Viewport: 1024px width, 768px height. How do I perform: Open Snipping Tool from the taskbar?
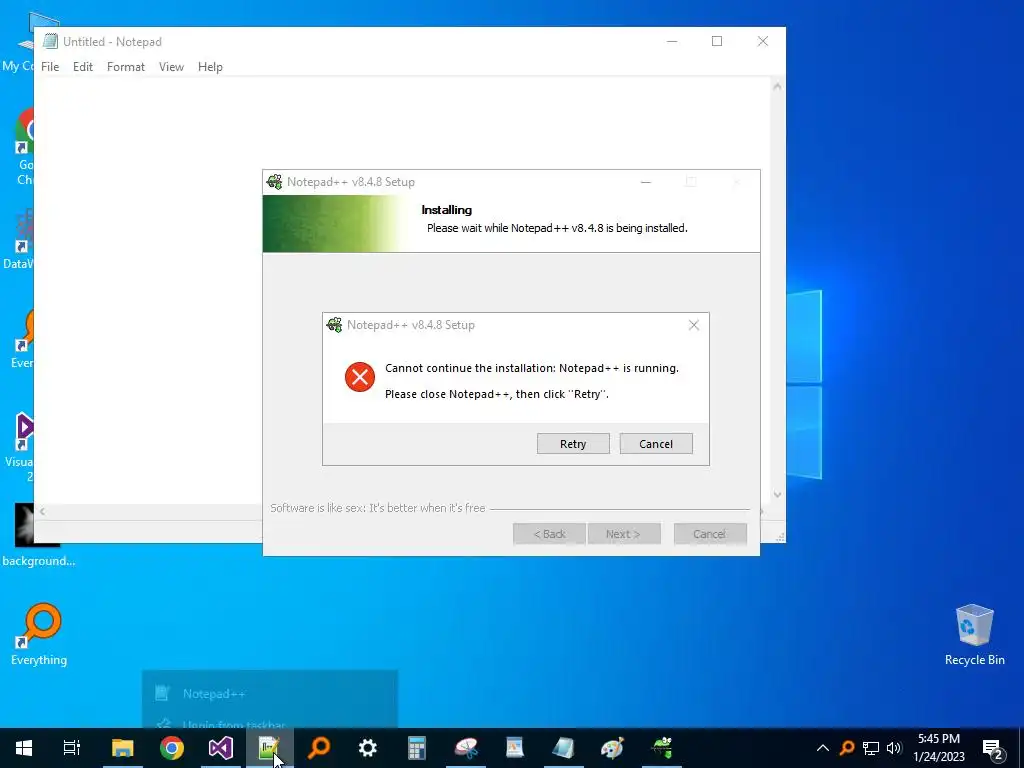pos(466,748)
